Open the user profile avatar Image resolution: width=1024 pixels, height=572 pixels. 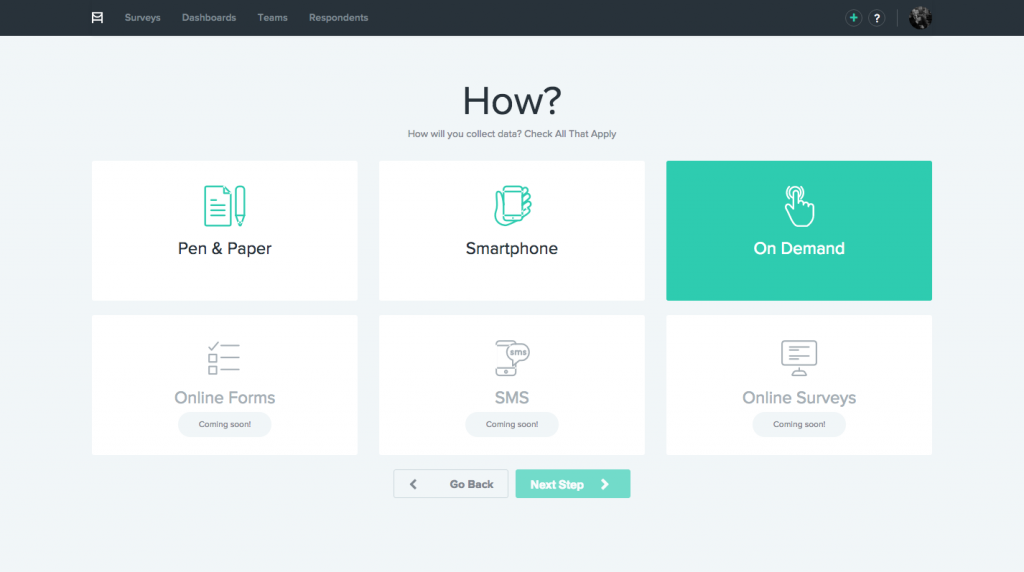click(x=920, y=18)
